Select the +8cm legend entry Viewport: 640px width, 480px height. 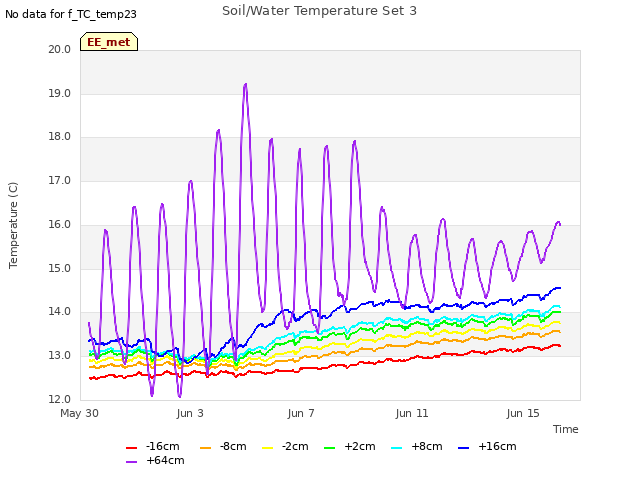(417, 446)
